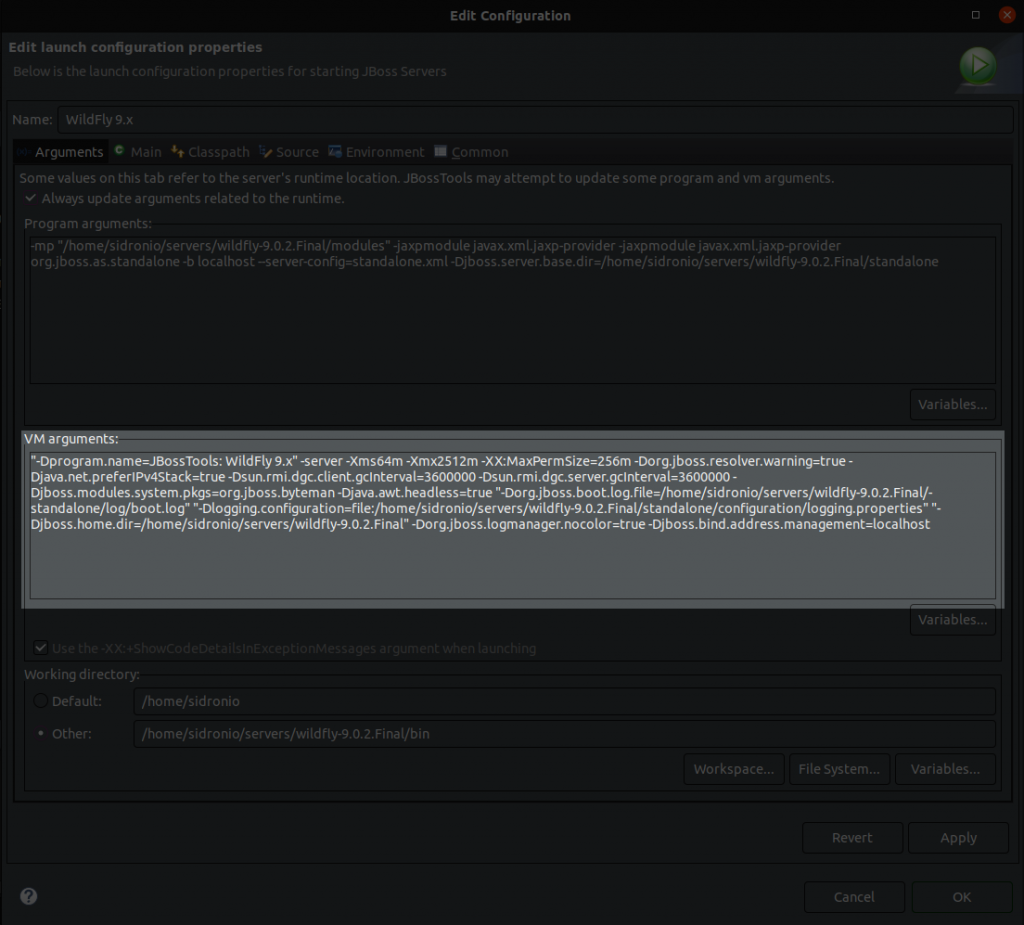Switch to the Source tab
Image resolution: width=1024 pixels, height=925 pixels.
click(289, 152)
